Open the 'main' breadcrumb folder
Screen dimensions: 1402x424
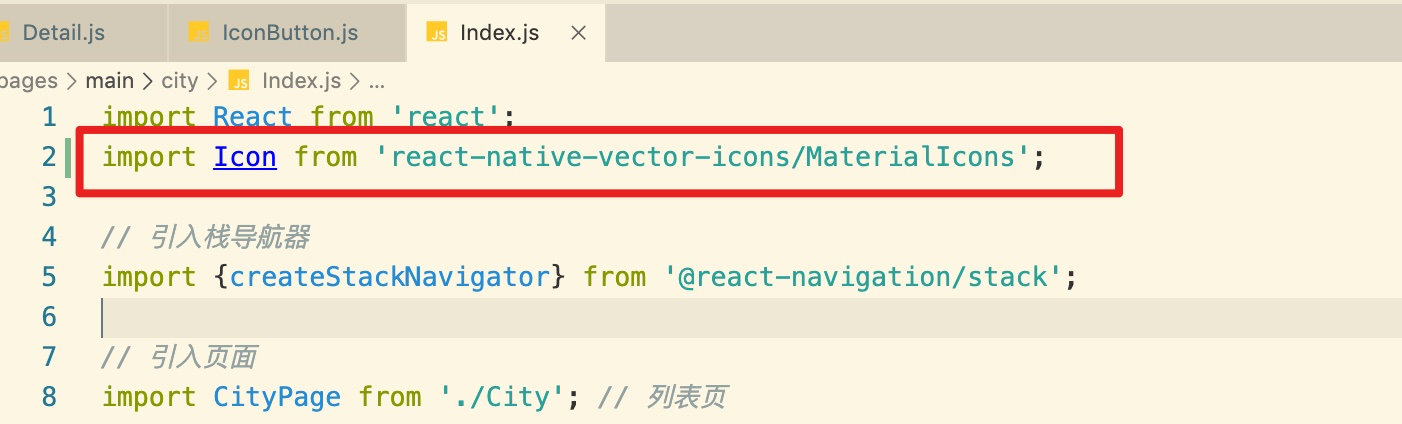(109, 81)
